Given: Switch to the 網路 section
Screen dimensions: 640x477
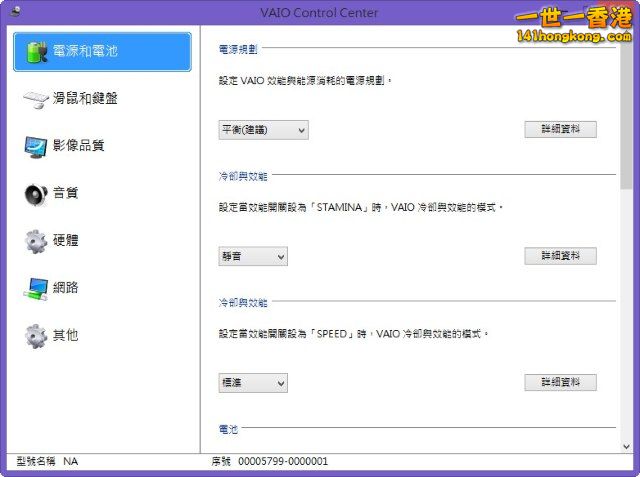Looking at the screenshot, I should click(x=66, y=288).
